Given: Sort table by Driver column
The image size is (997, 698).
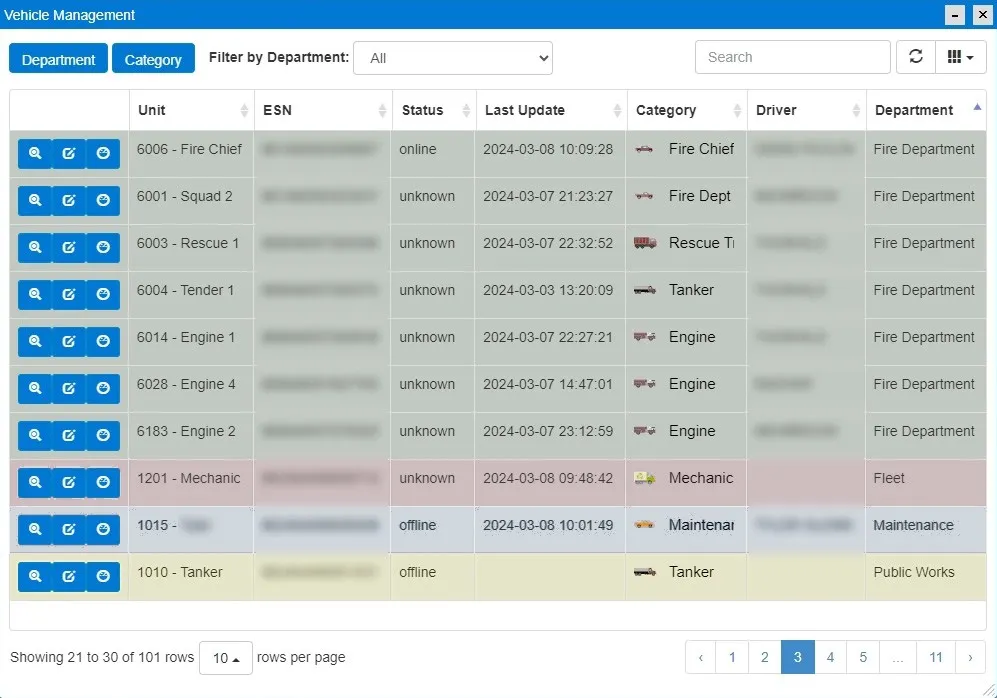Looking at the screenshot, I should [x=806, y=110].
